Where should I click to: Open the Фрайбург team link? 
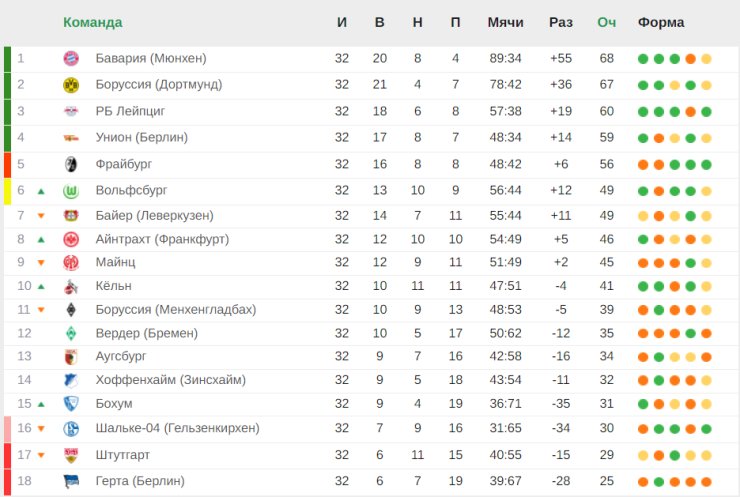tap(124, 164)
